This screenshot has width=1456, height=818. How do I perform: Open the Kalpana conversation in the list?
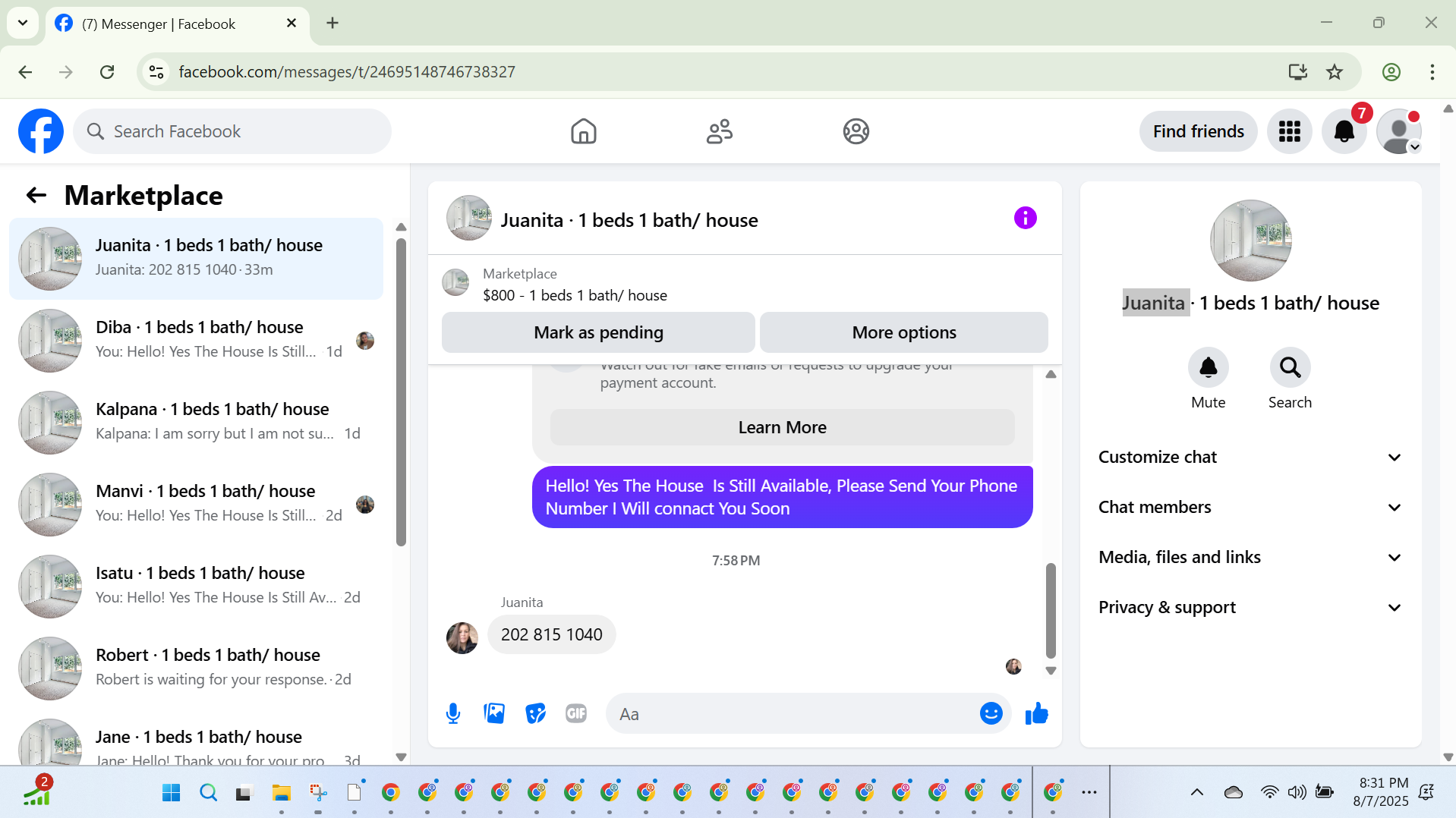196,423
